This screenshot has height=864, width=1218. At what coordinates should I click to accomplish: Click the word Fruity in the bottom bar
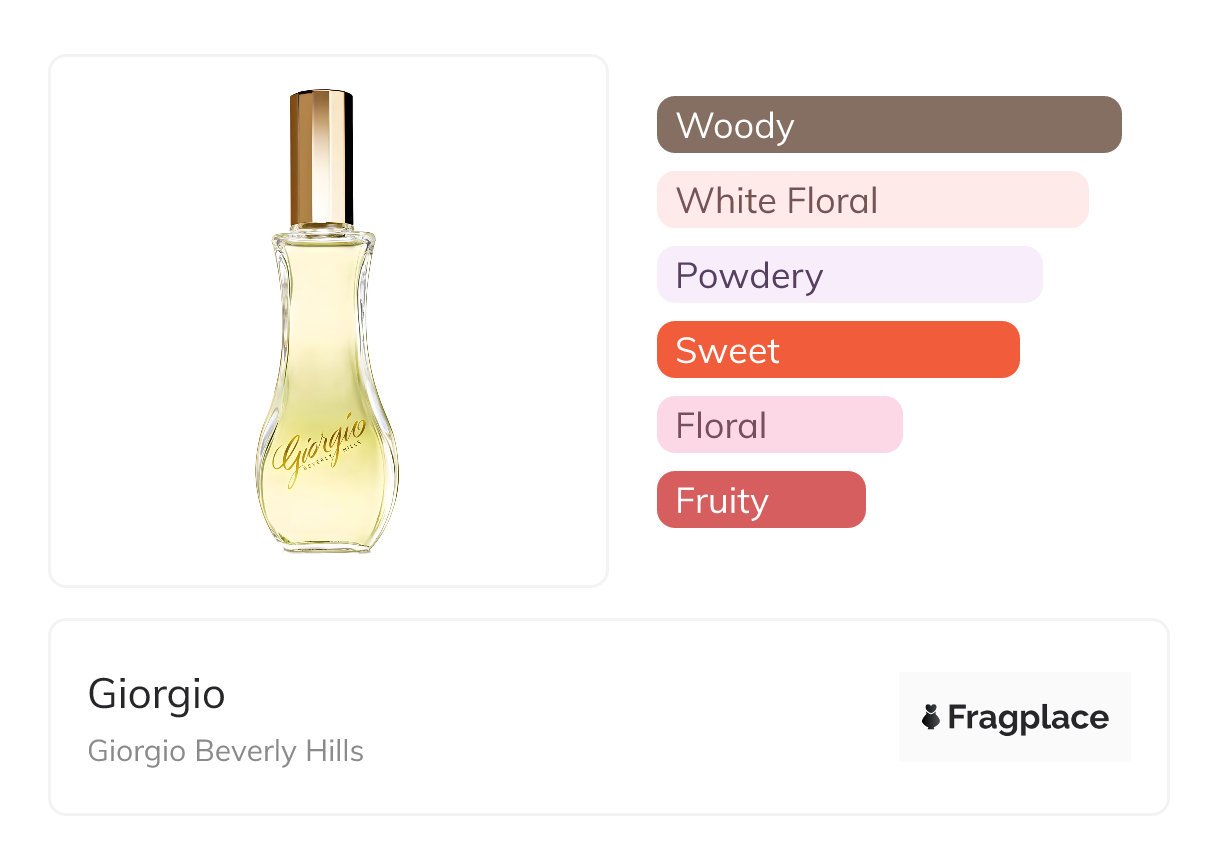(x=722, y=501)
